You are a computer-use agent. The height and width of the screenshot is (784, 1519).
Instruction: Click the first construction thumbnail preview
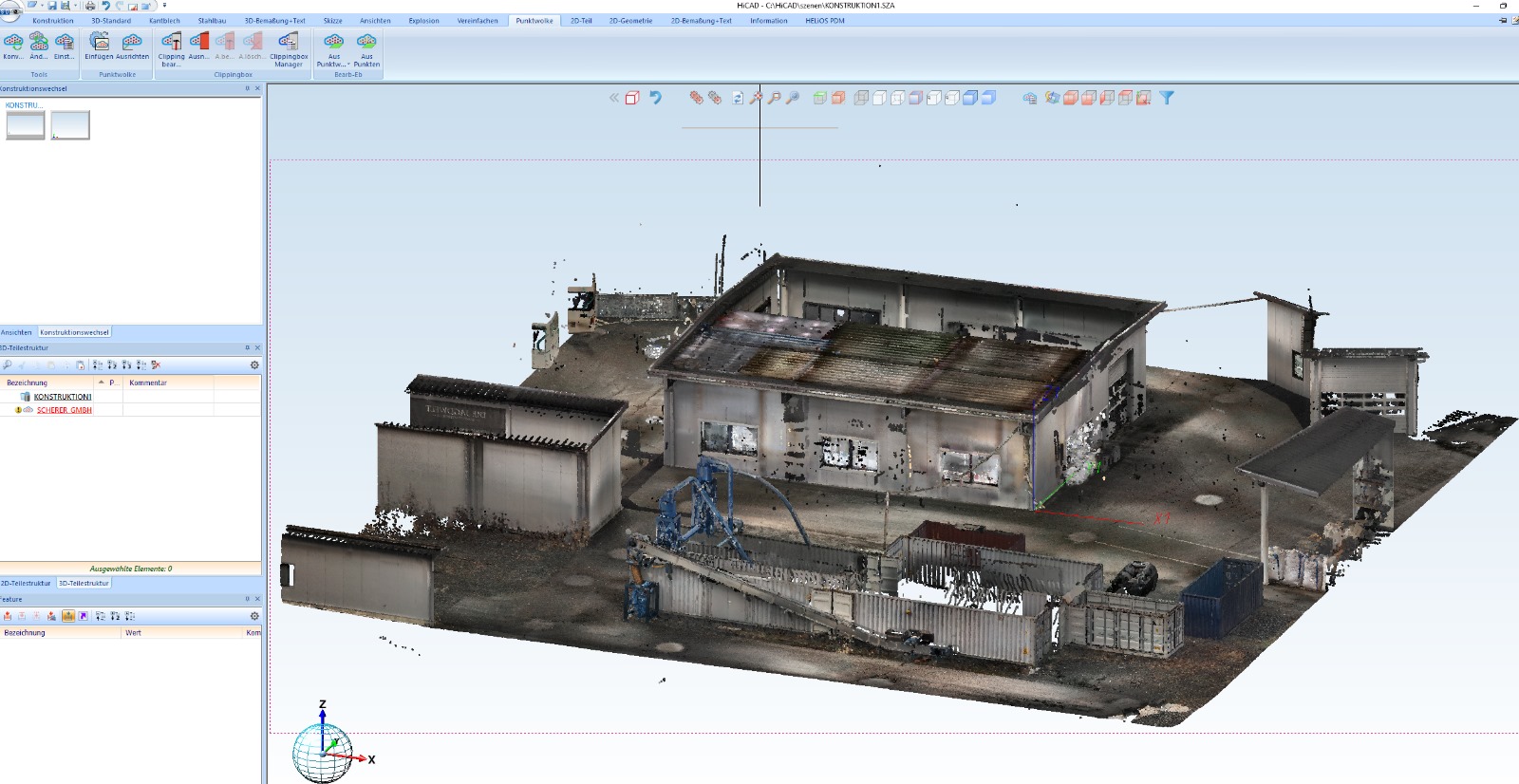pyautogui.click(x=26, y=124)
